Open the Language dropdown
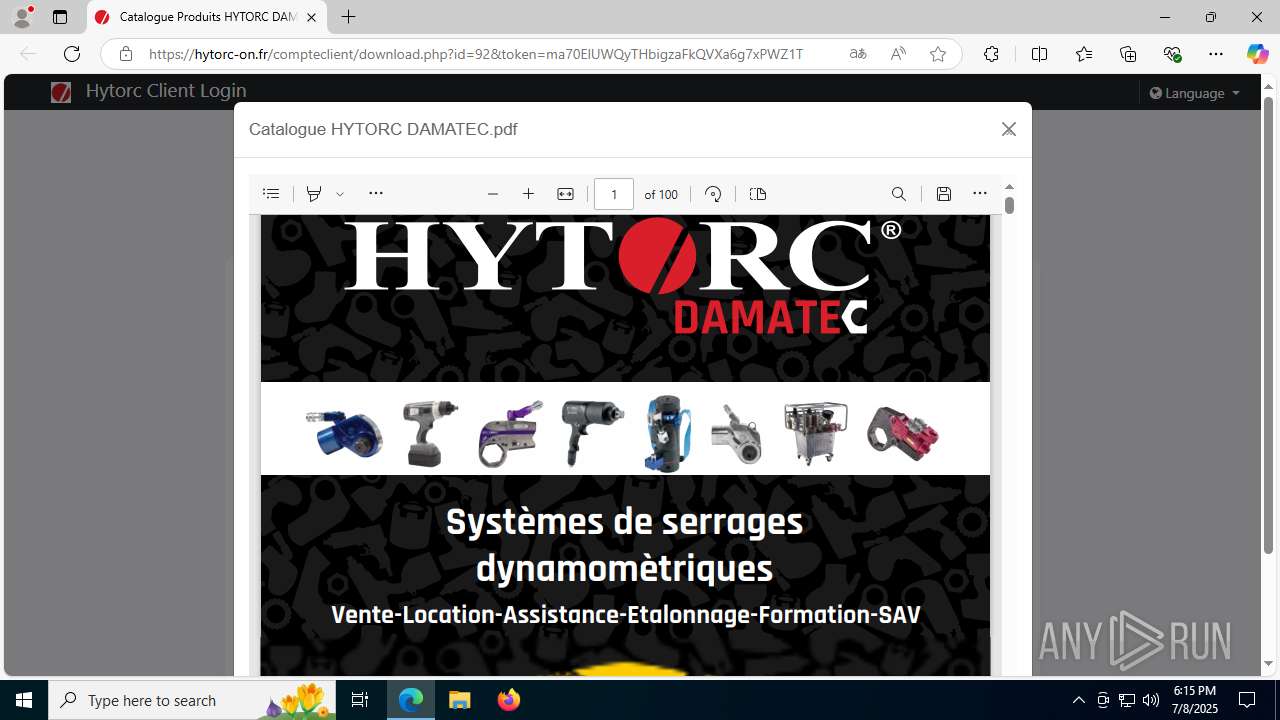 (x=1195, y=93)
